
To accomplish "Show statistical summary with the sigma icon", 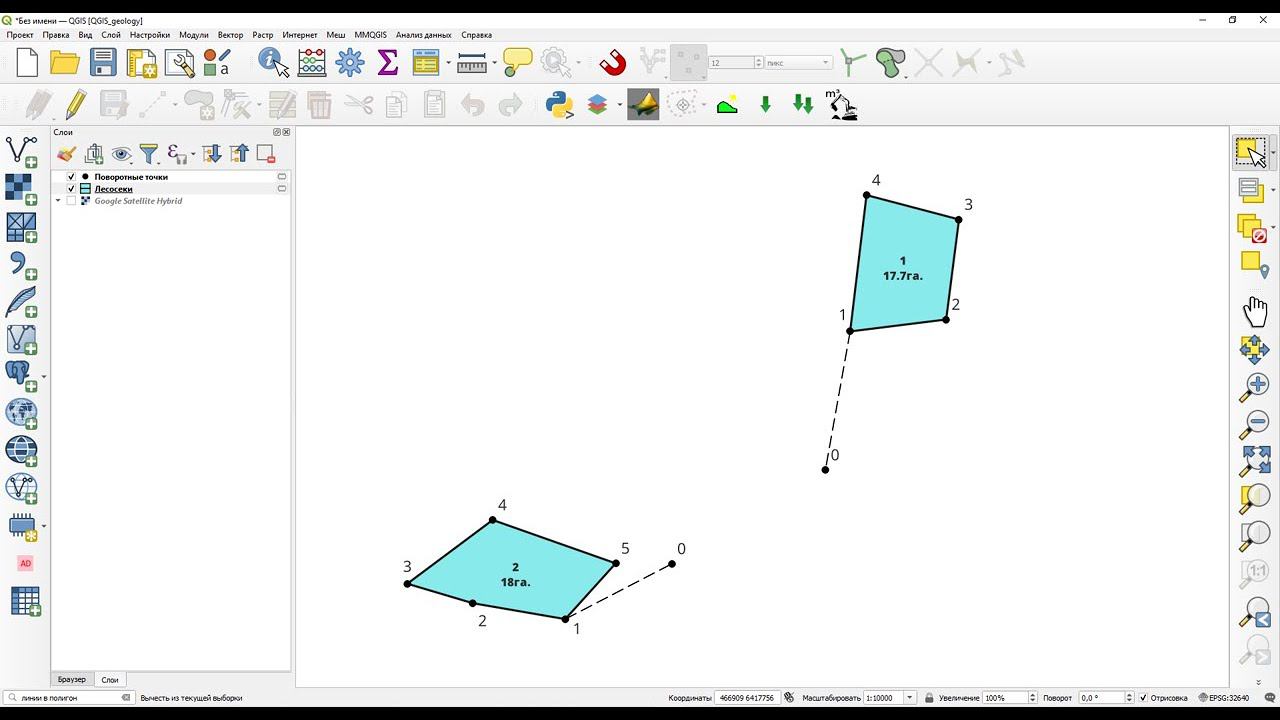I will pos(388,63).
